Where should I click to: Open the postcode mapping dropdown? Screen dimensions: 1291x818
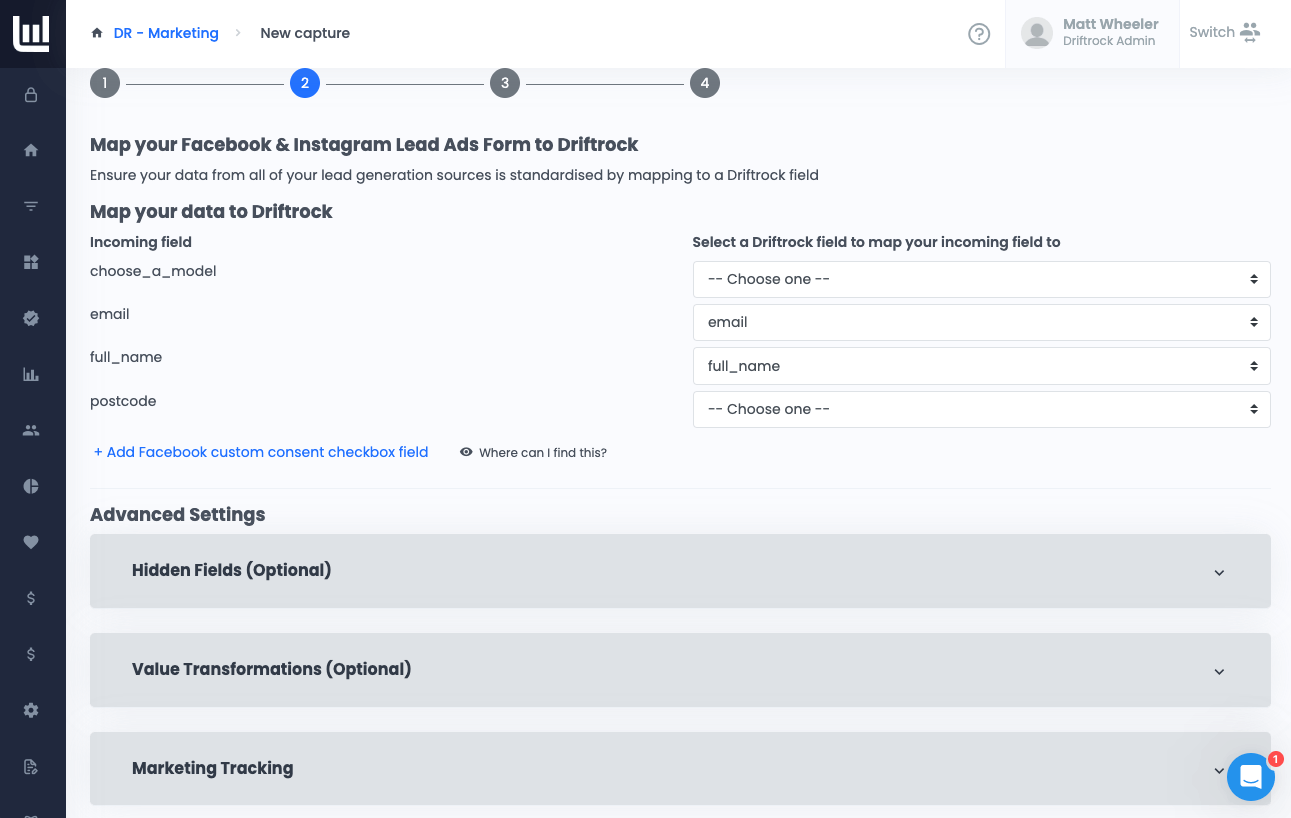981,409
